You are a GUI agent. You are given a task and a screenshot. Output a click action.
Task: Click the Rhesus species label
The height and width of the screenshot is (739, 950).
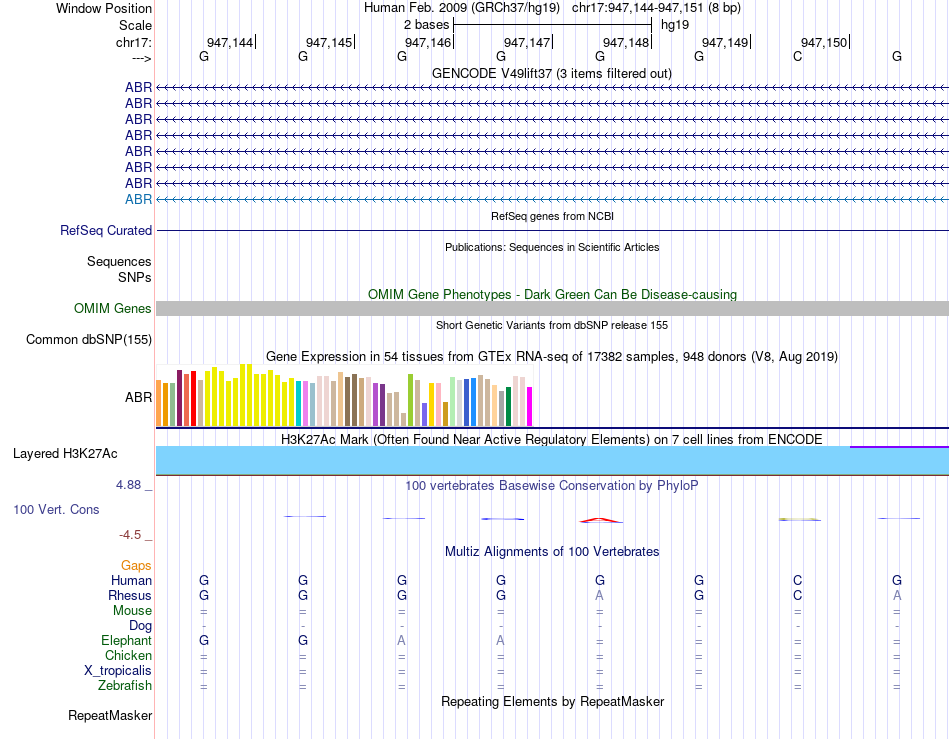(x=130, y=595)
